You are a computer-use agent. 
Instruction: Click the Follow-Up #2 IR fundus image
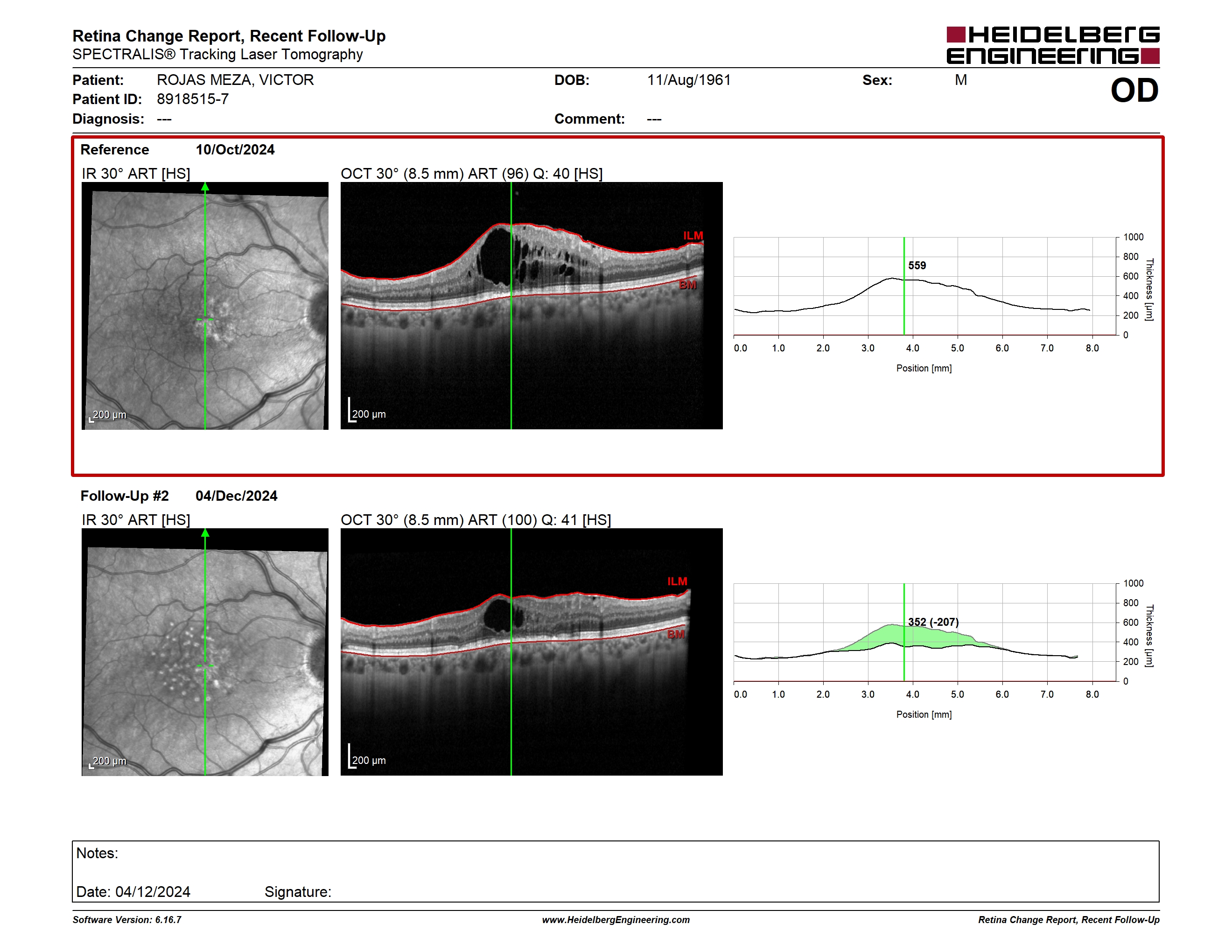[x=205, y=652]
